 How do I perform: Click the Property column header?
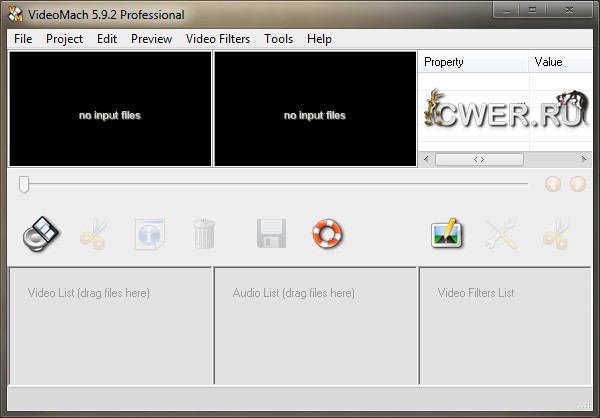[x=472, y=62]
